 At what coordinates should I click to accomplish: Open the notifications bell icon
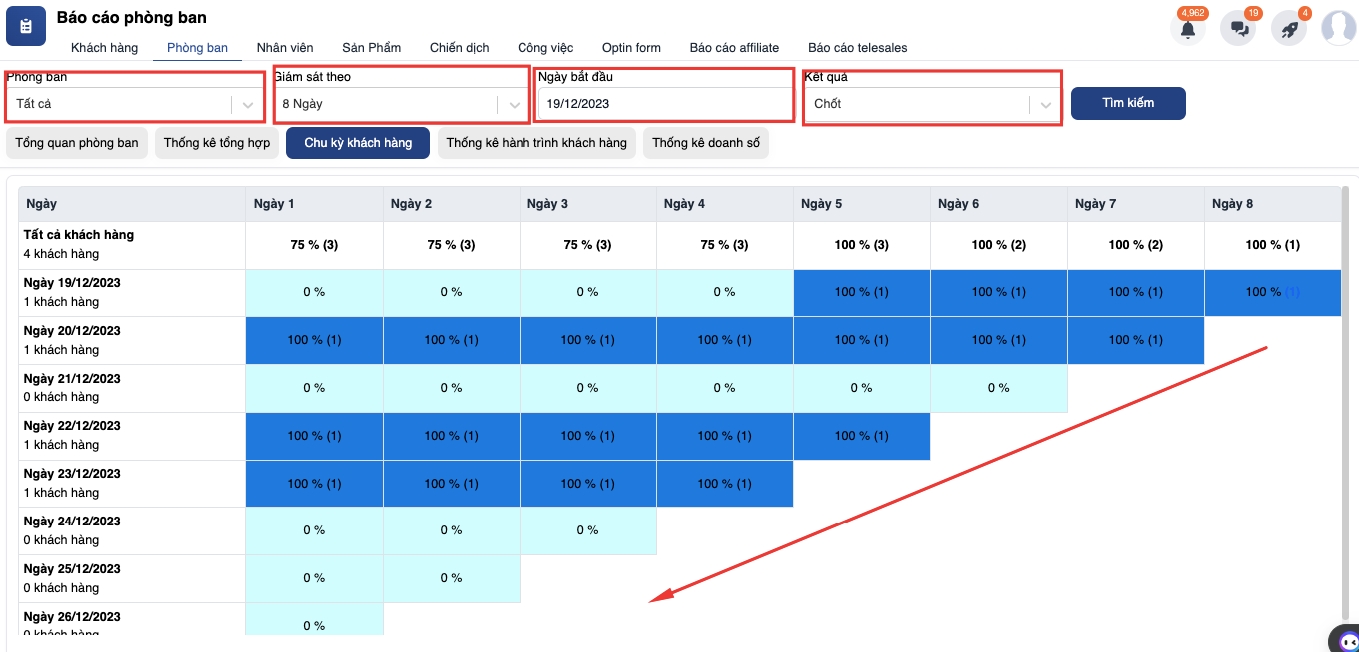pyautogui.click(x=1188, y=28)
